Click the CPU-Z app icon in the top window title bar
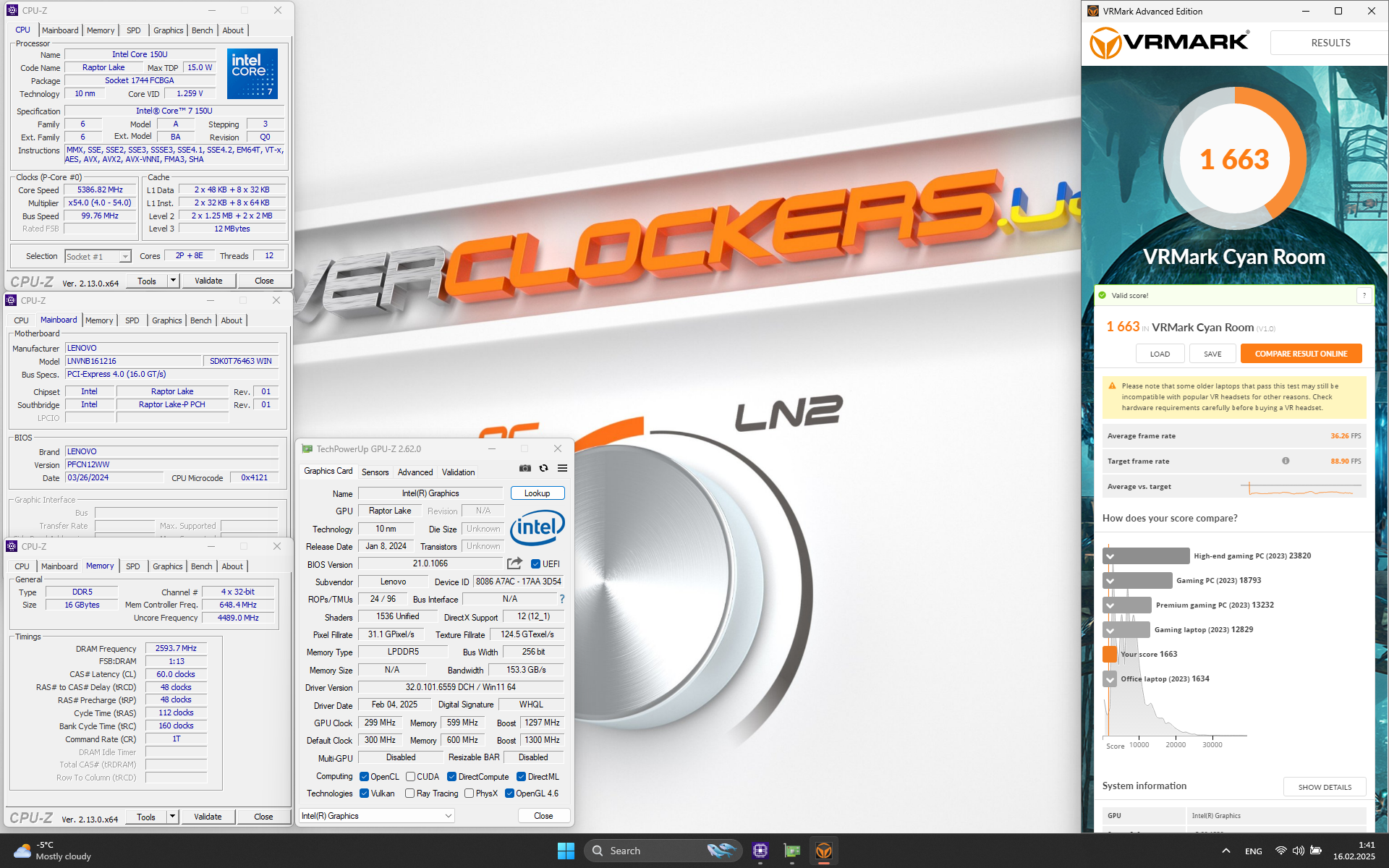The height and width of the screenshot is (868, 1389). [12, 10]
